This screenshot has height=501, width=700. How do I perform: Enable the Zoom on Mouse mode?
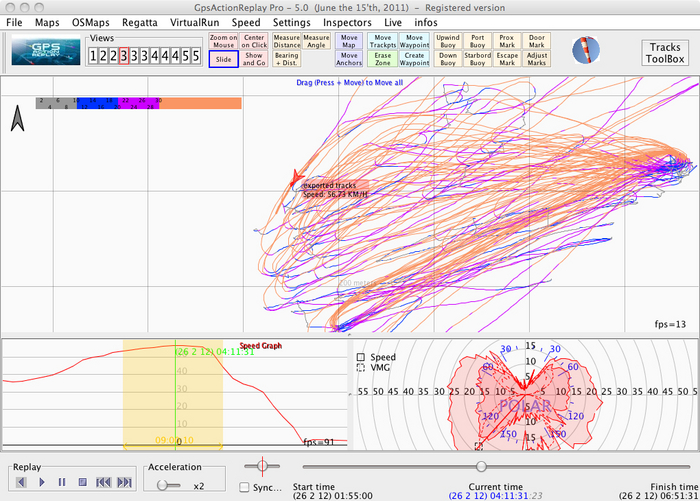[224, 41]
